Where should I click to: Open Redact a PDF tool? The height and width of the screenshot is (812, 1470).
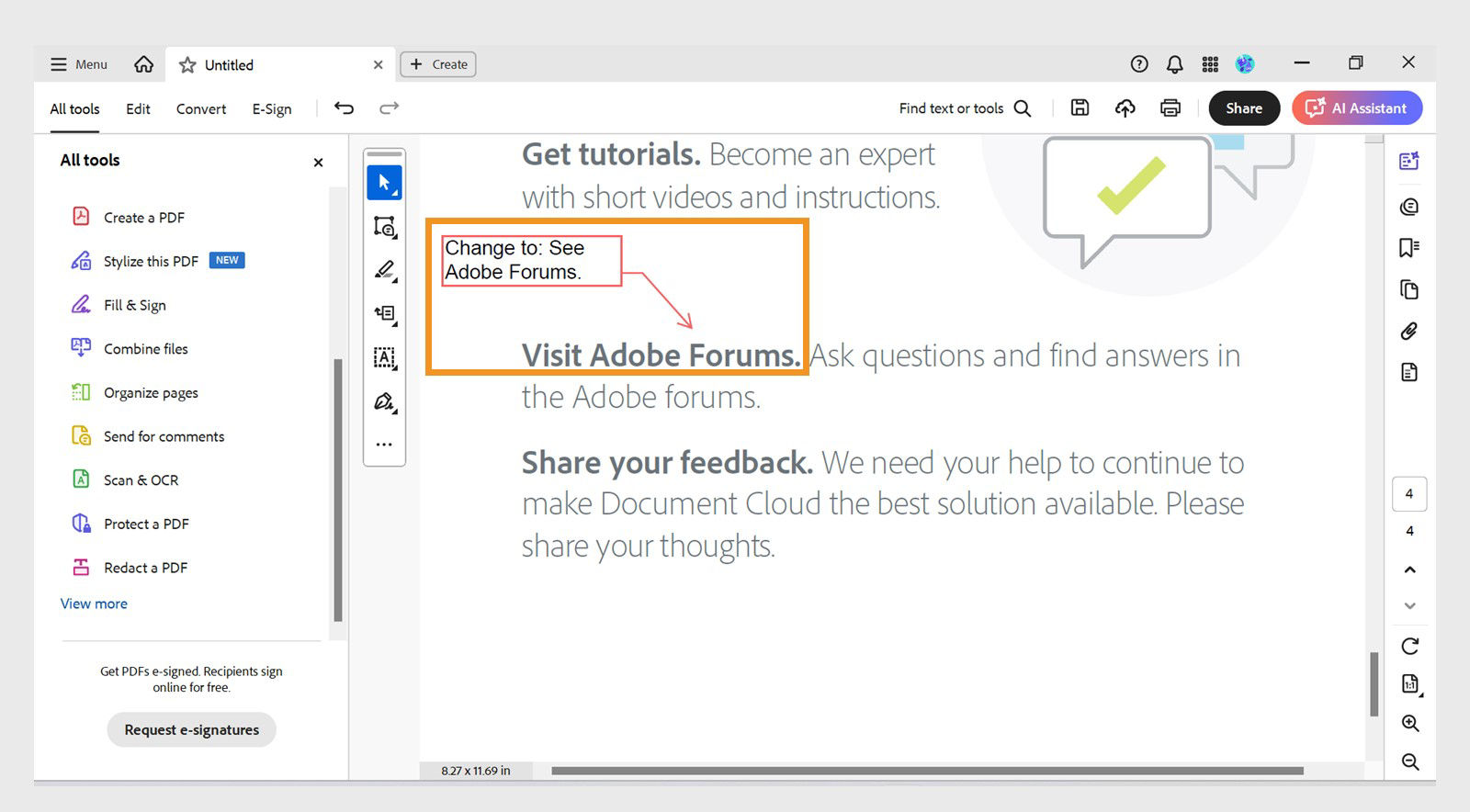(x=130, y=568)
